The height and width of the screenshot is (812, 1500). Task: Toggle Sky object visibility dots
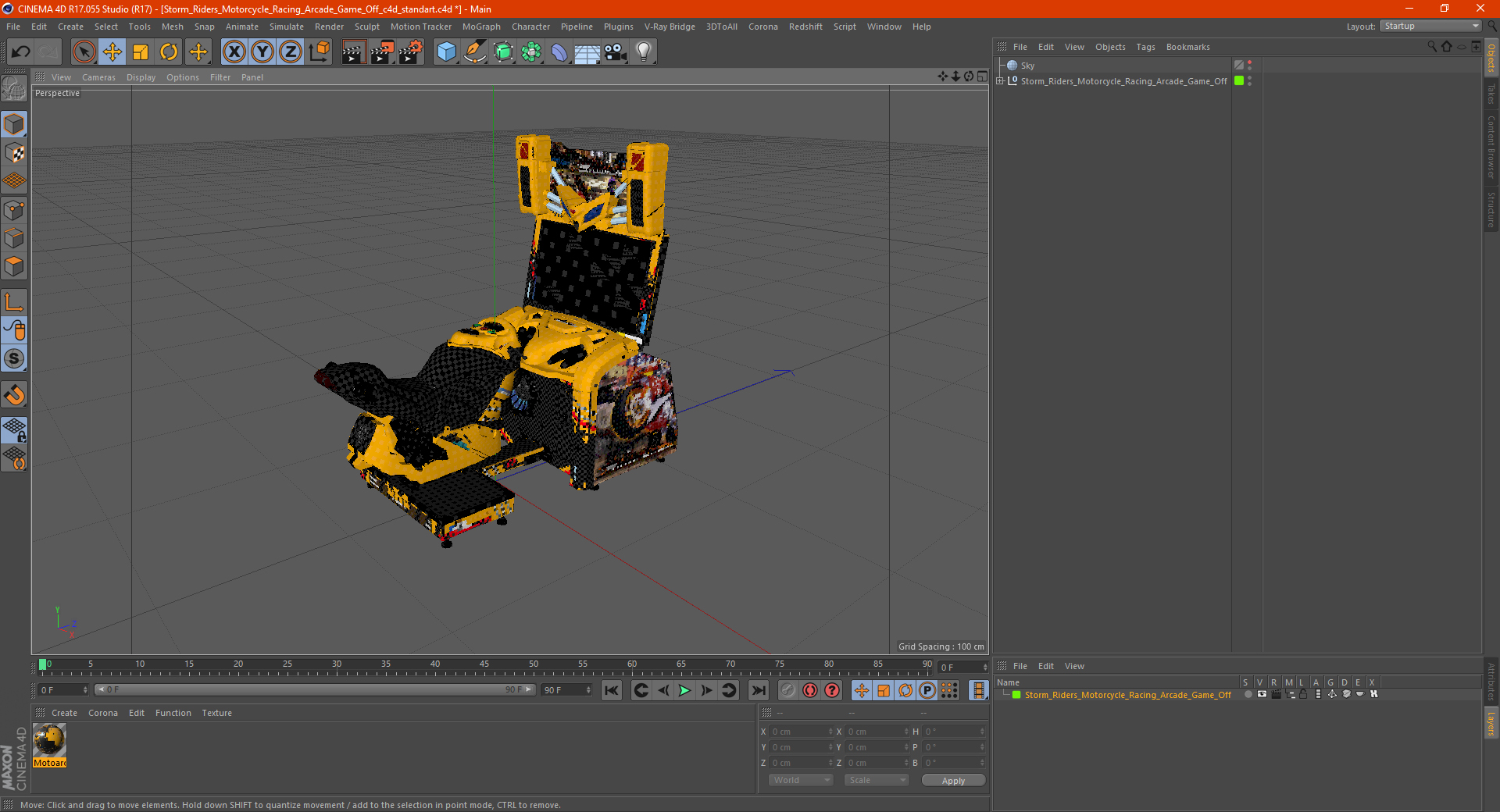(1249, 65)
